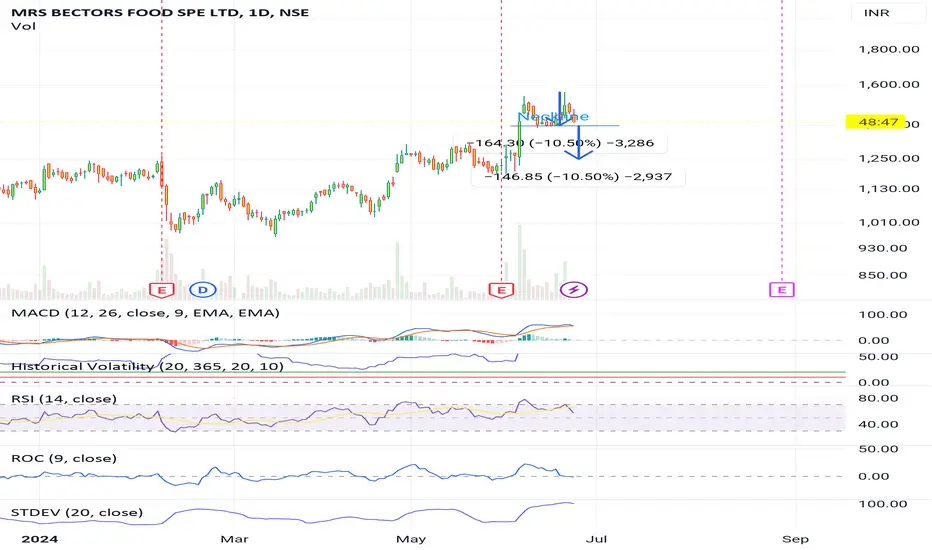This screenshot has height=550, width=932.
Task: Select the ROC (9, close) label
Action: tap(64, 458)
